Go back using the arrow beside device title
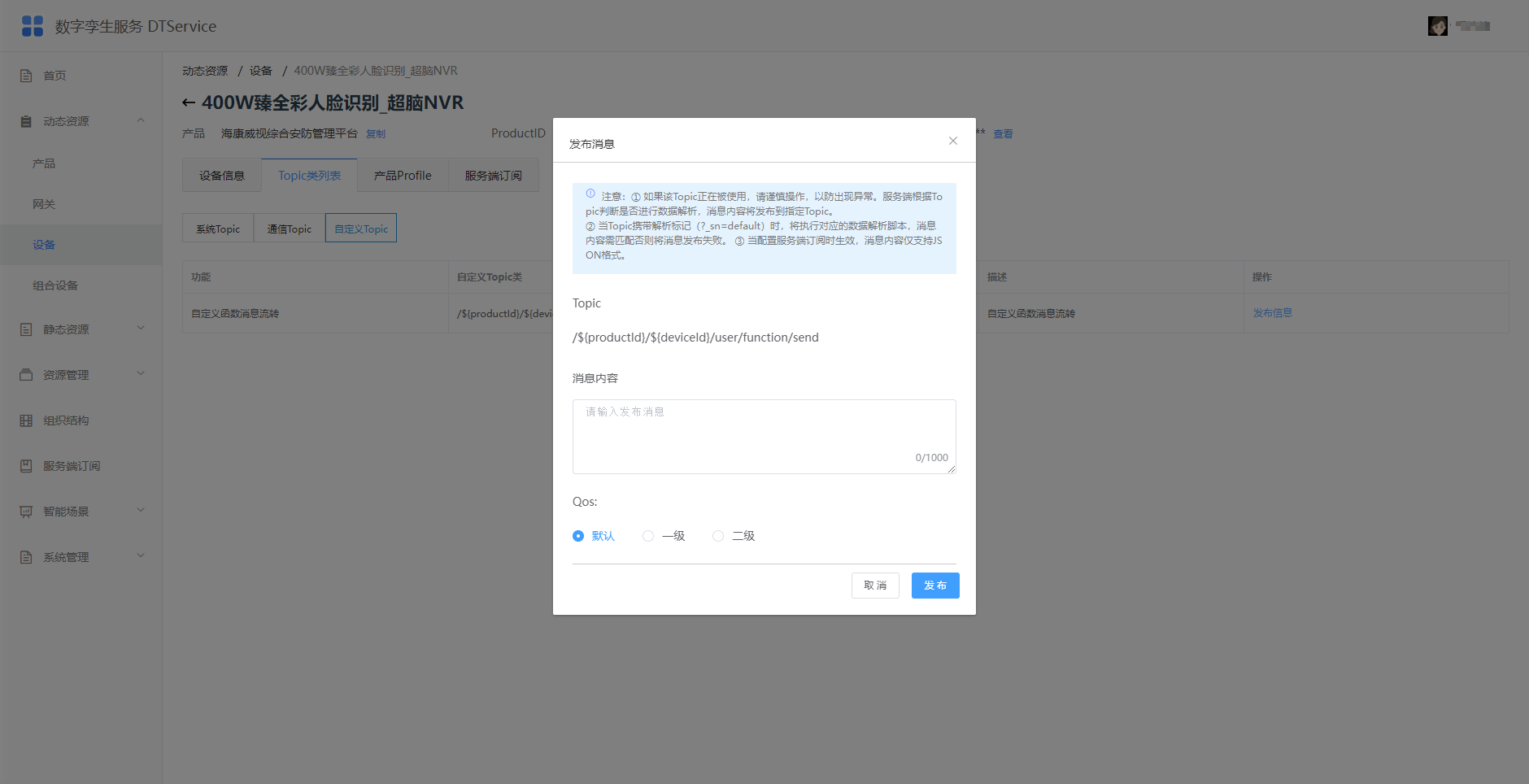Viewport: 1529px width, 784px height. coord(189,102)
